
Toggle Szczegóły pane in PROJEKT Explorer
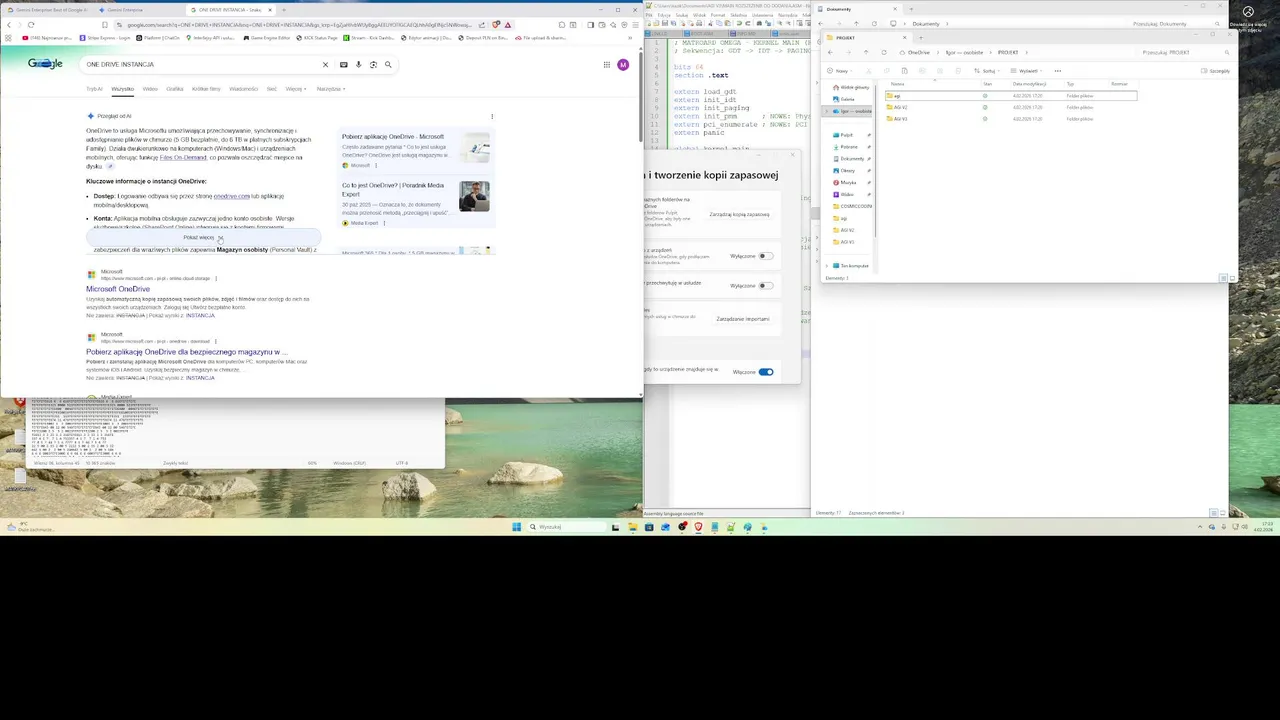point(1217,71)
